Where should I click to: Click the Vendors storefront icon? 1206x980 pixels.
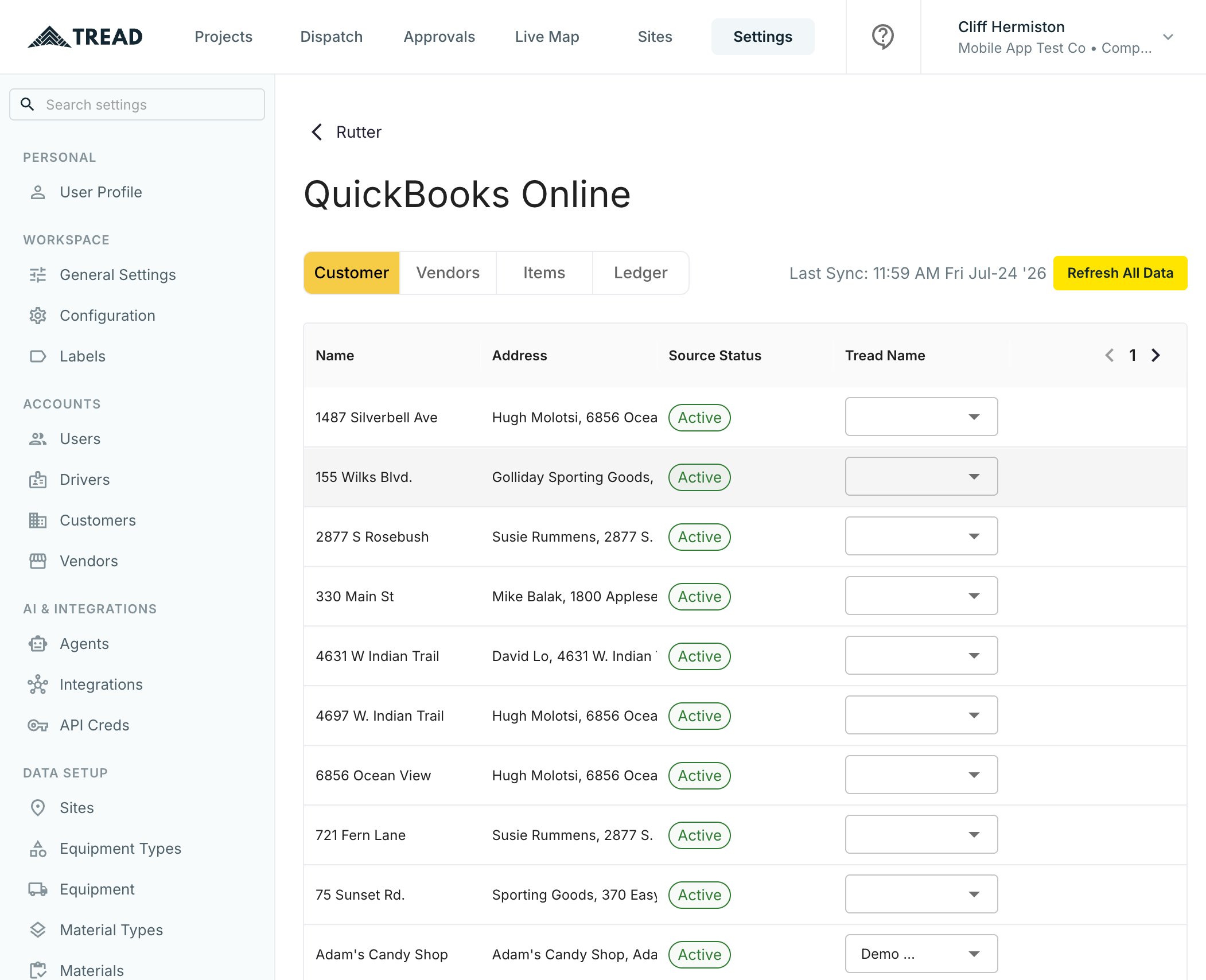(x=38, y=561)
